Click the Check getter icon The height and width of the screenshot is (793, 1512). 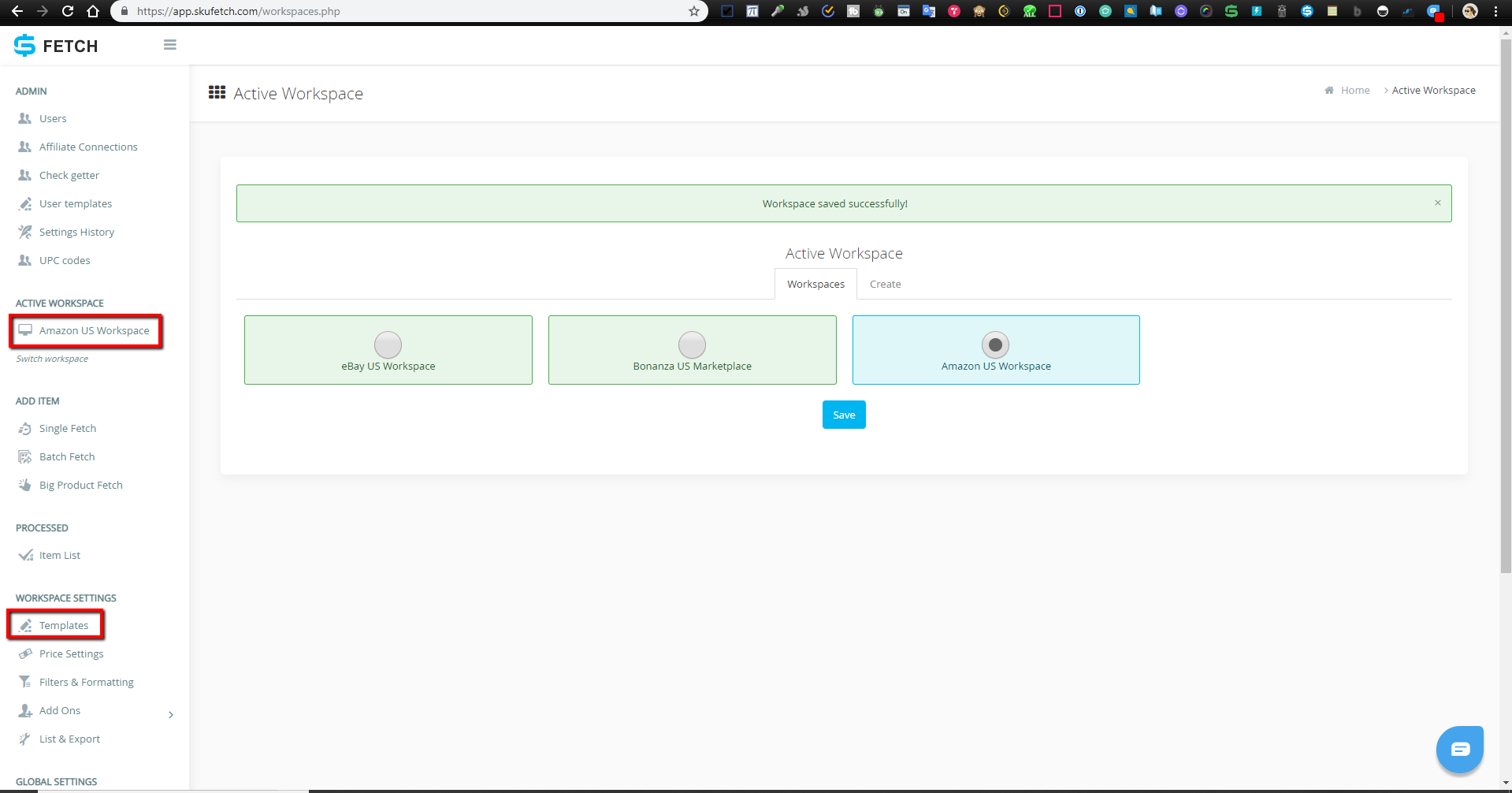coord(25,175)
